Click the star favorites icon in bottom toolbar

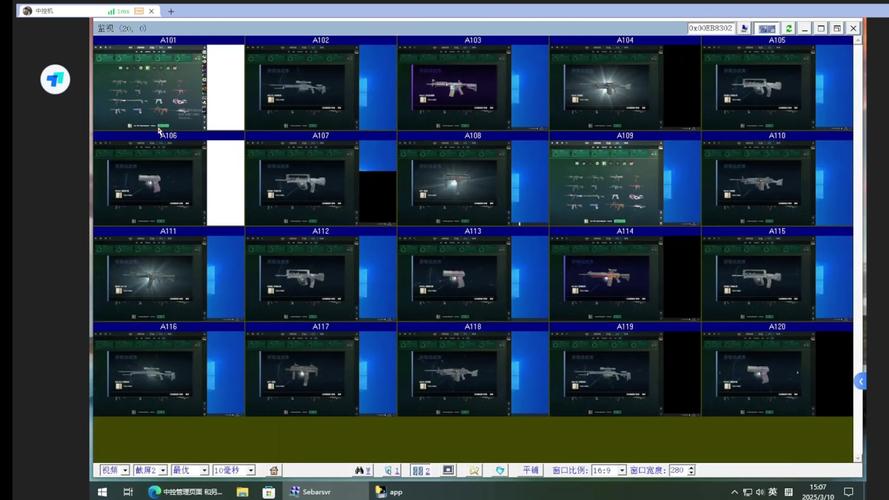coord(474,470)
